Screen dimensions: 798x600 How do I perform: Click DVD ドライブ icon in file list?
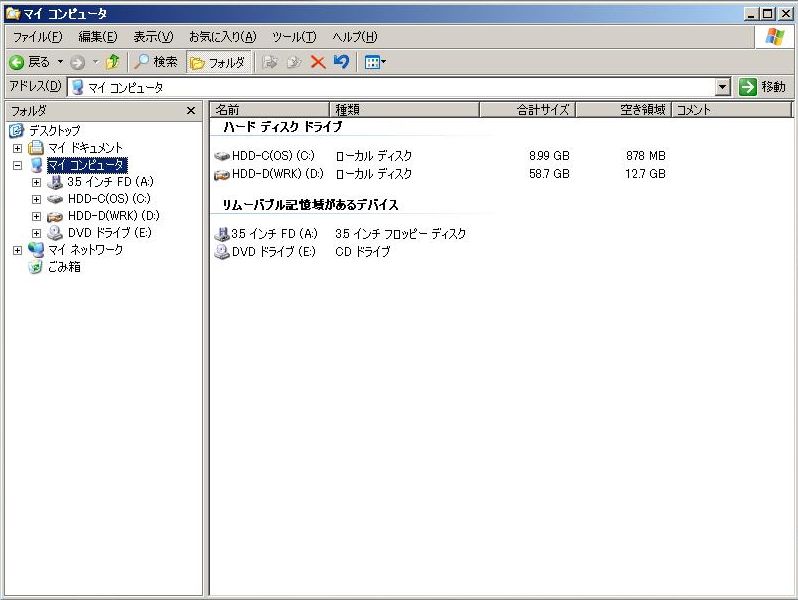222,251
